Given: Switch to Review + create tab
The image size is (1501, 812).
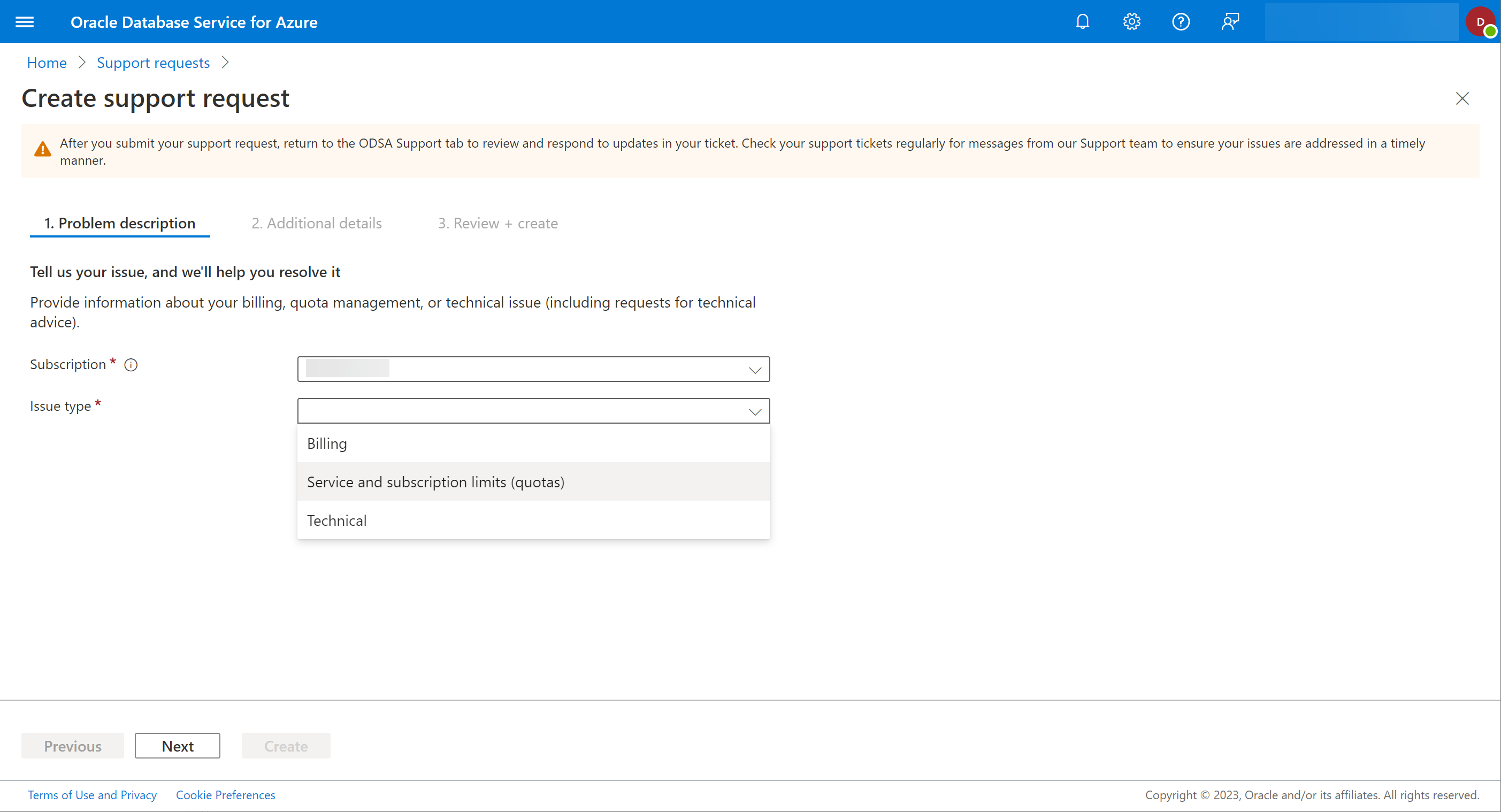Looking at the screenshot, I should click(497, 222).
